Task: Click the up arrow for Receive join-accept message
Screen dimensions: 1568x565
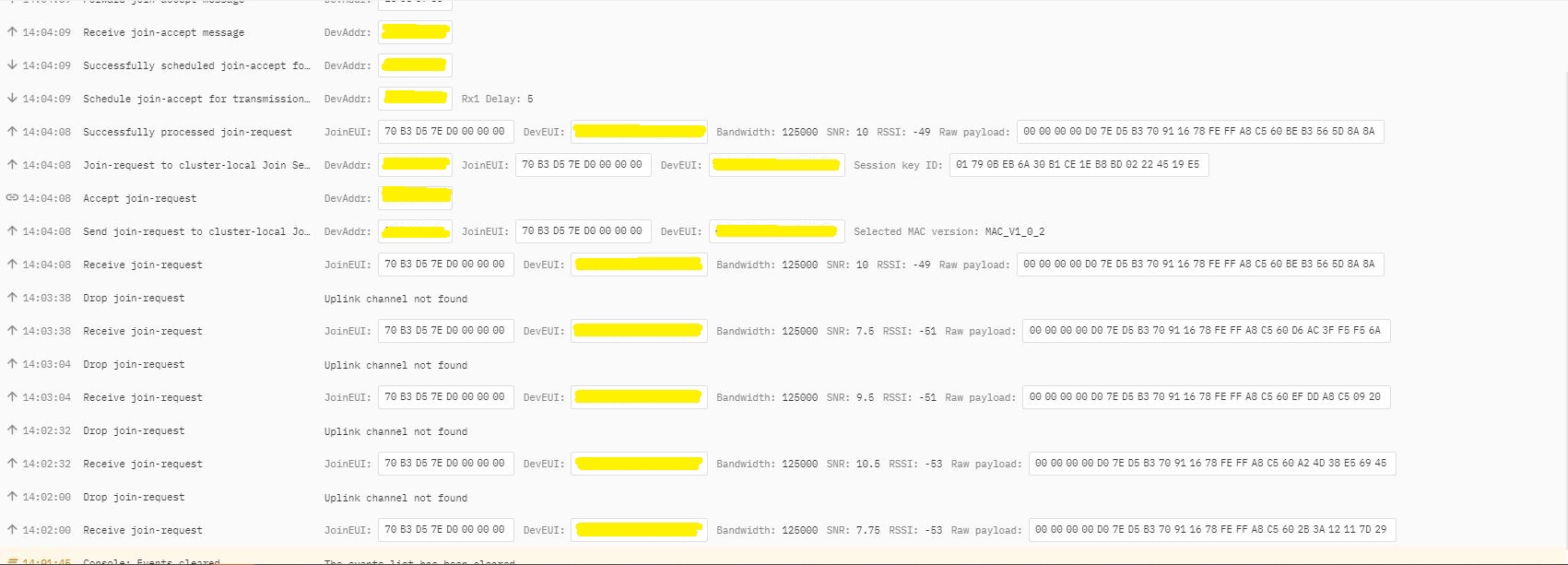Action: coord(12,32)
